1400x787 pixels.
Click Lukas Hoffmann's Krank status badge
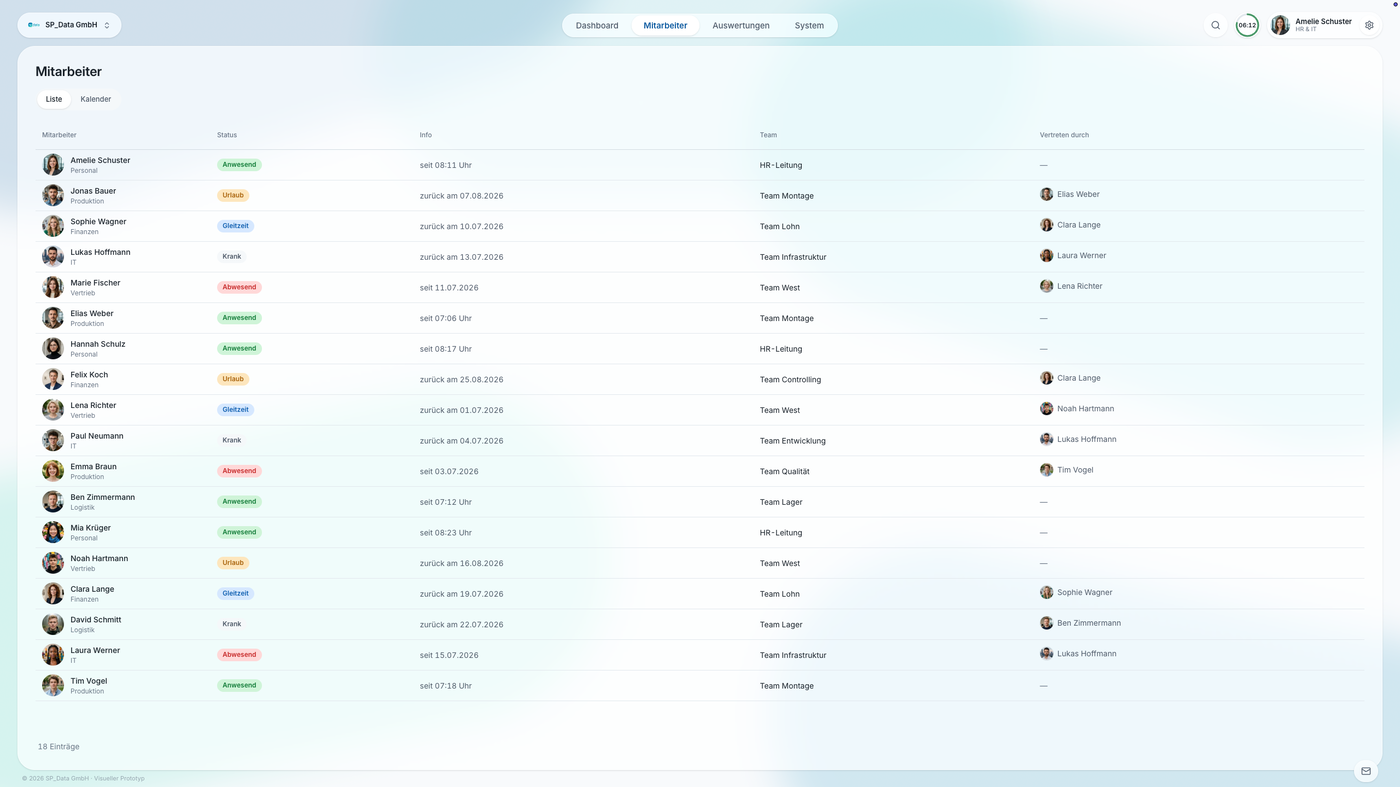pos(232,257)
